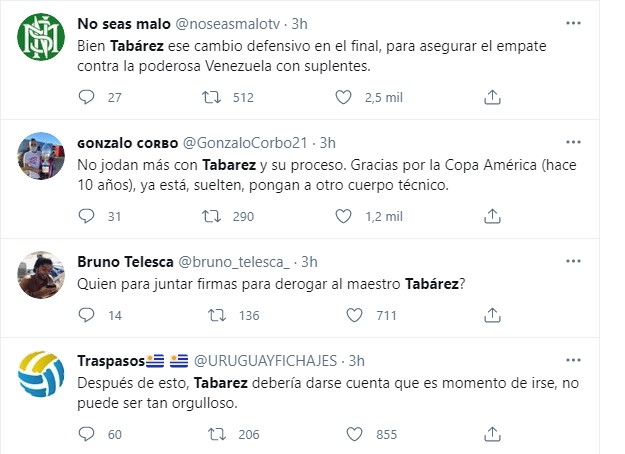Viewport: 625px width, 454px height.
Task: Reply to Gonzalo Corbo's tweet
Action: [x=87, y=215]
